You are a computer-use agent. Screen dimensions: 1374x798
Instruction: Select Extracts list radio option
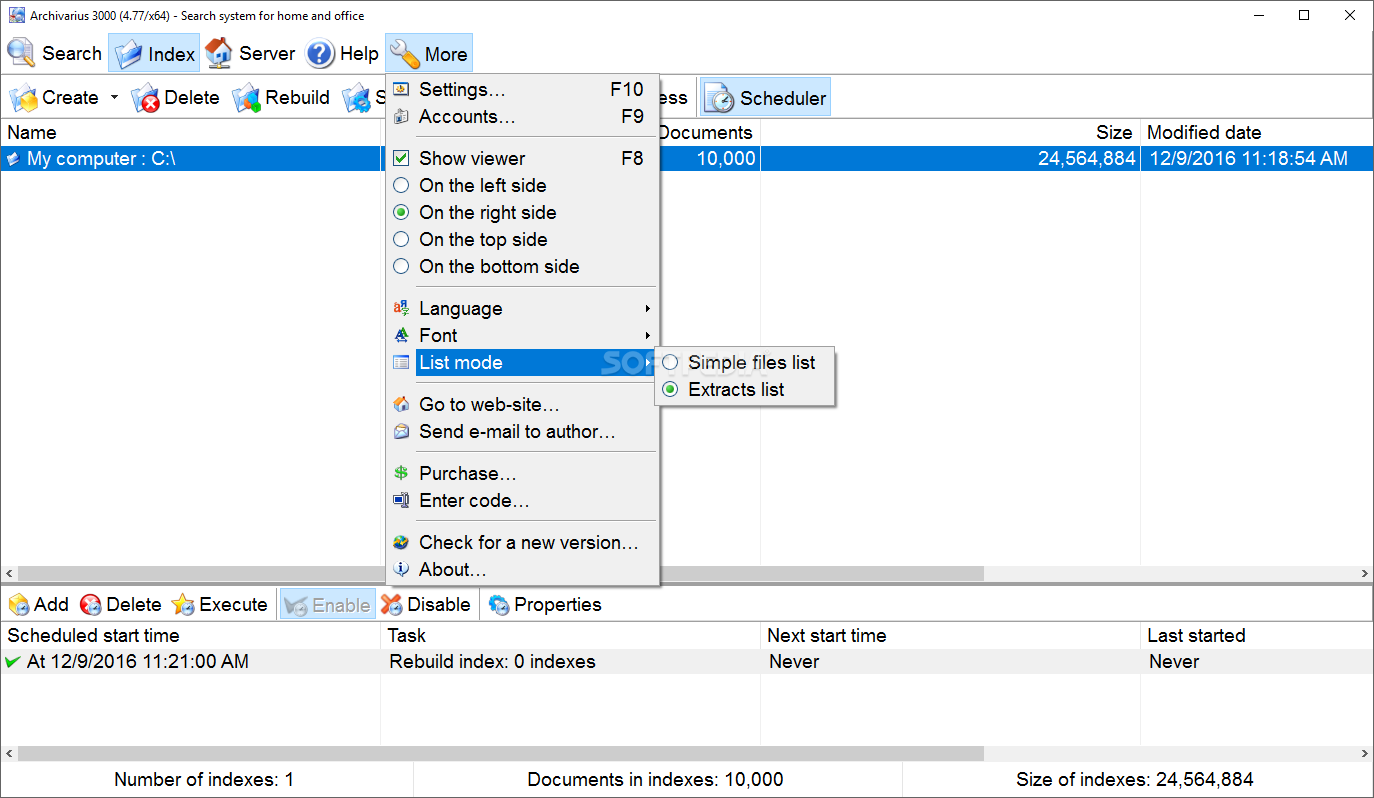pos(670,389)
